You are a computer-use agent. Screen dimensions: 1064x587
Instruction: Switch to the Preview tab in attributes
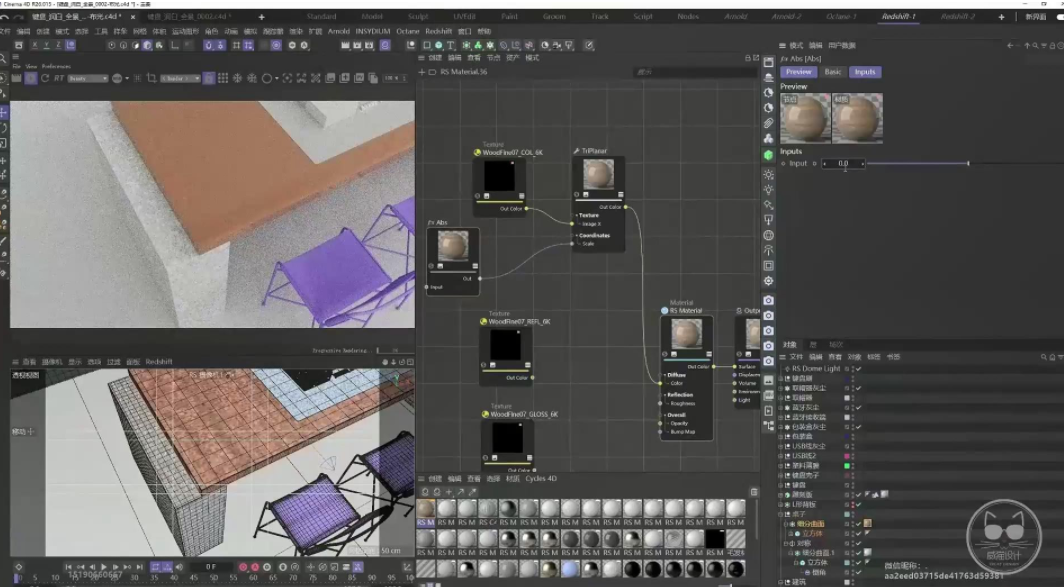(799, 72)
